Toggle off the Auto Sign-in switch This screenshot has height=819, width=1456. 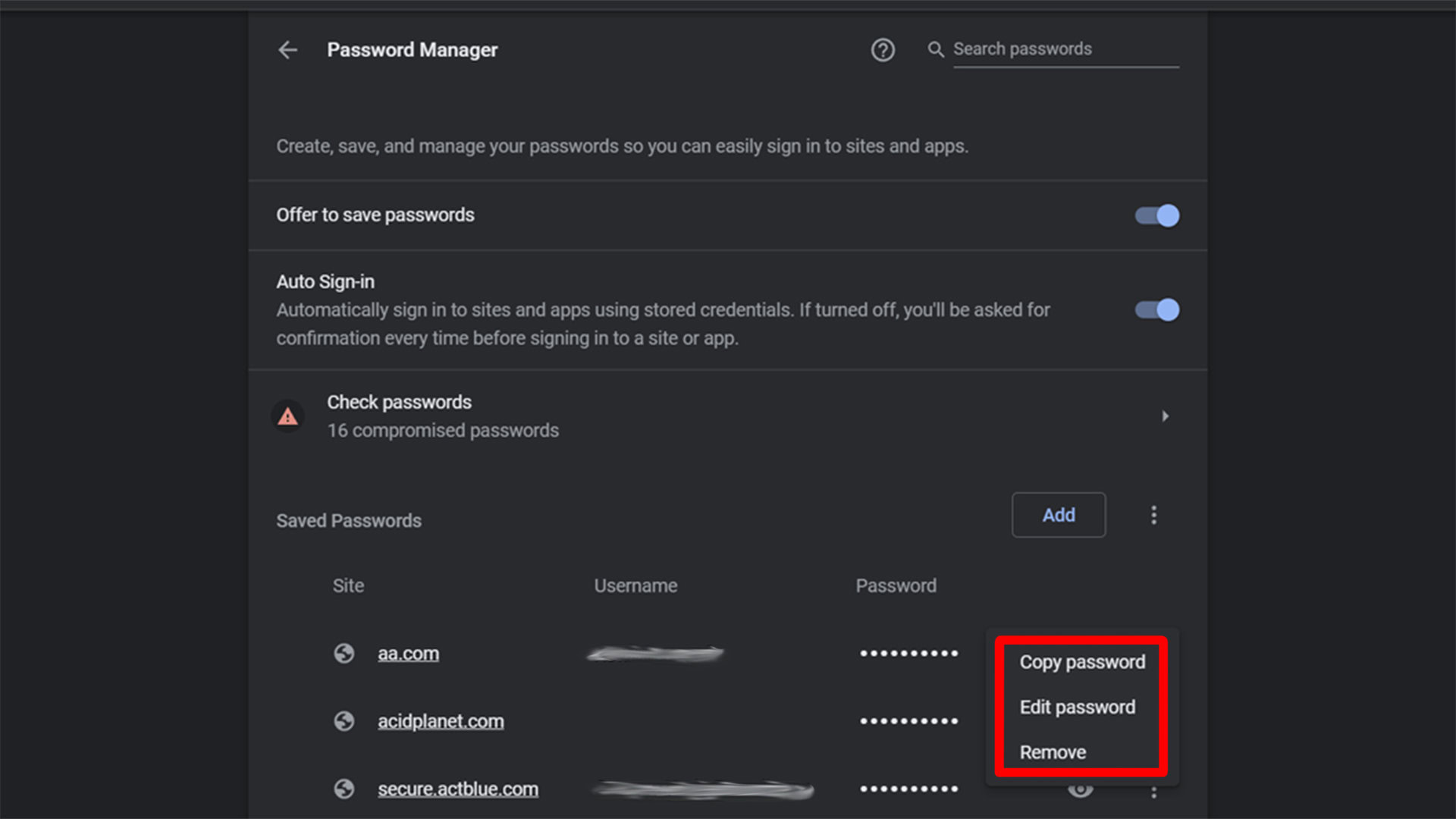(x=1157, y=309)
